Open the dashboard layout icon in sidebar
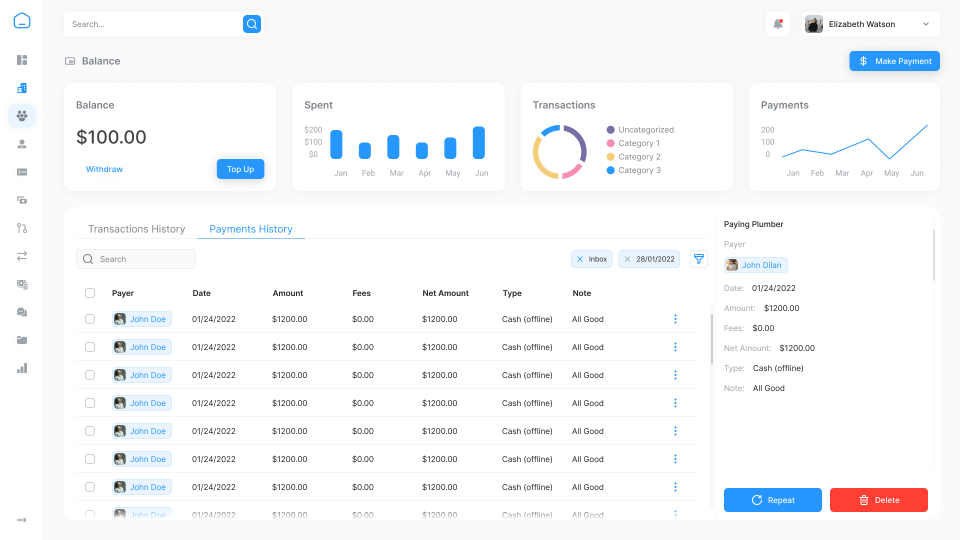The image size is (960, 540). click(x=22, y=60)
